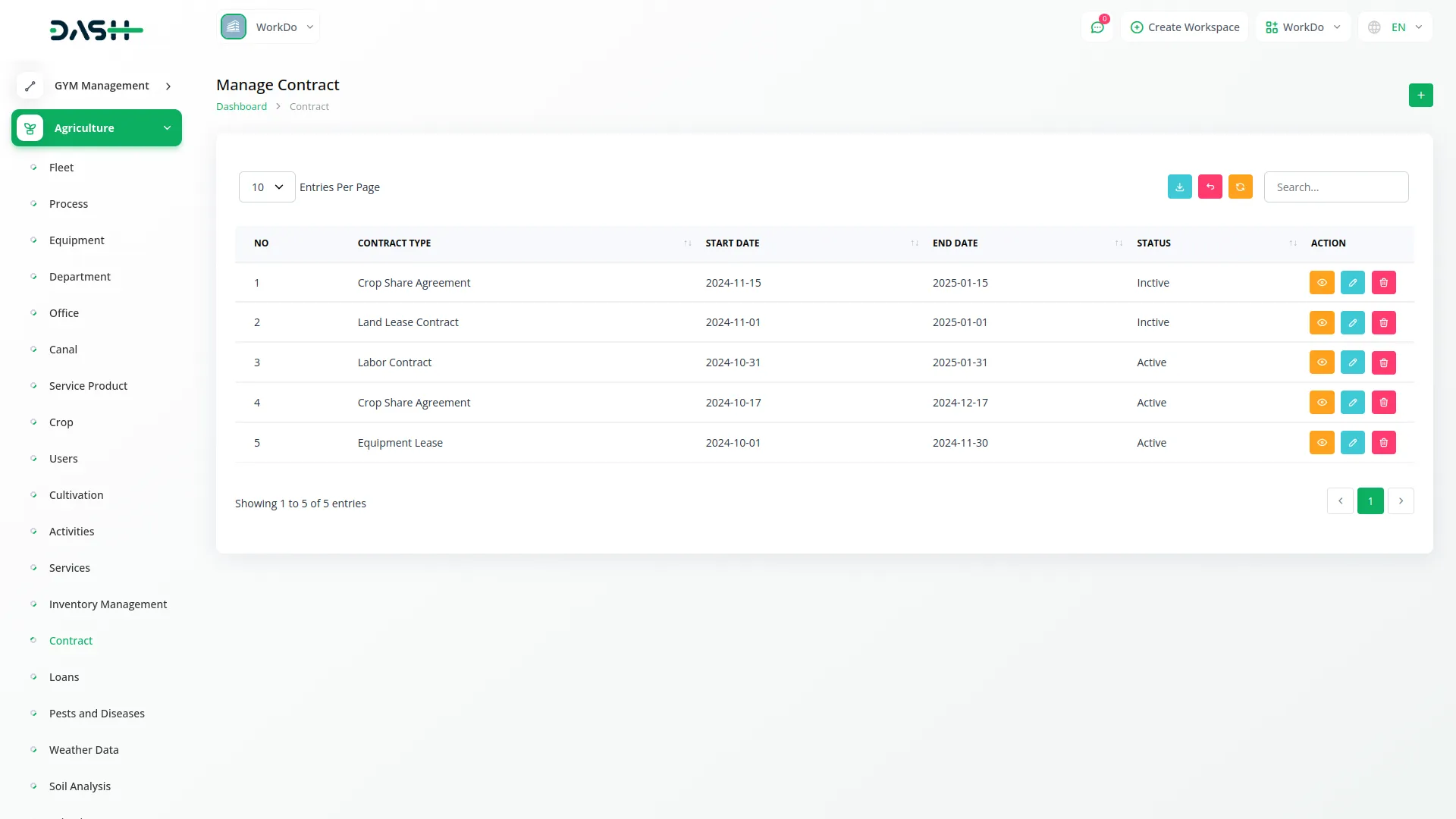Open the chat messages notification icon
The width and height of the screenshot is (1456, 819).
coord(1097,27)
